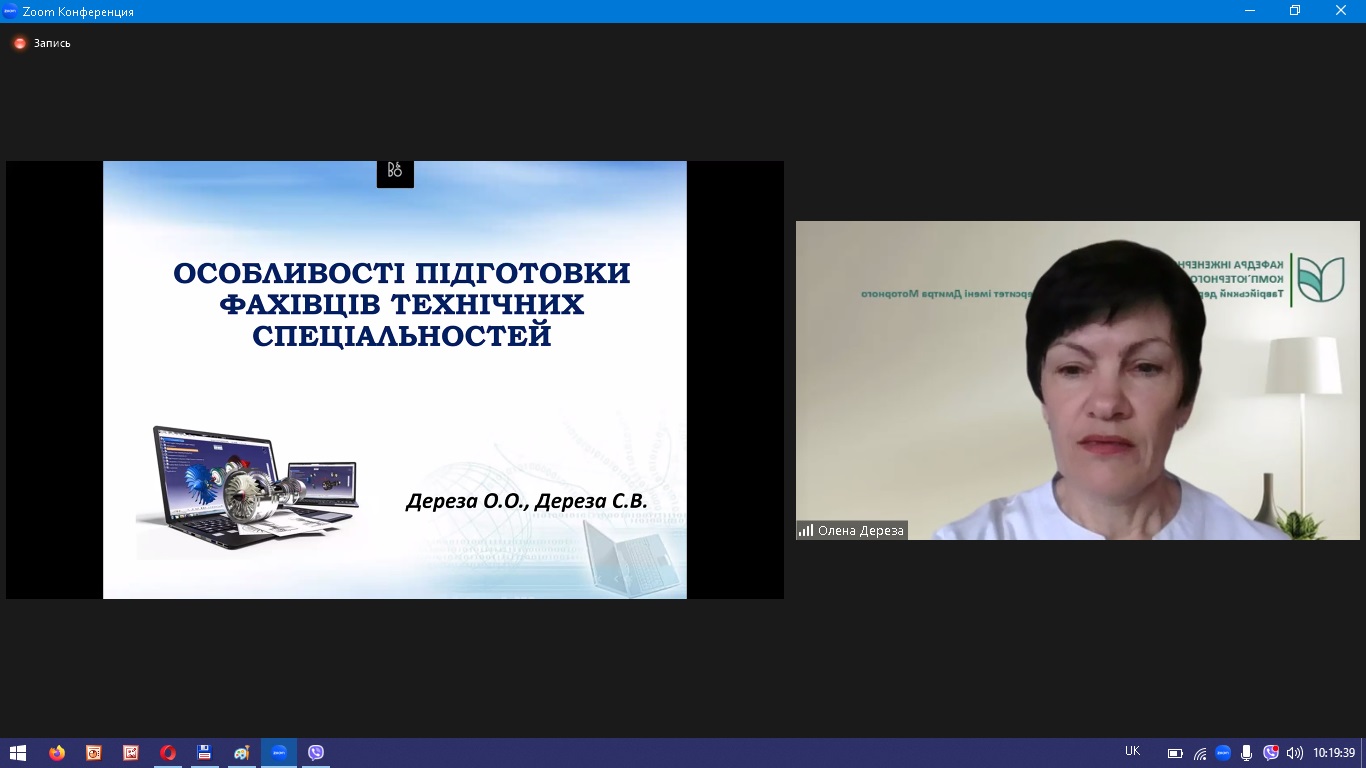The height and width of the screenshot is (768, 1366).
Task: Click the battery status icon
Action: coord(1175,753)
